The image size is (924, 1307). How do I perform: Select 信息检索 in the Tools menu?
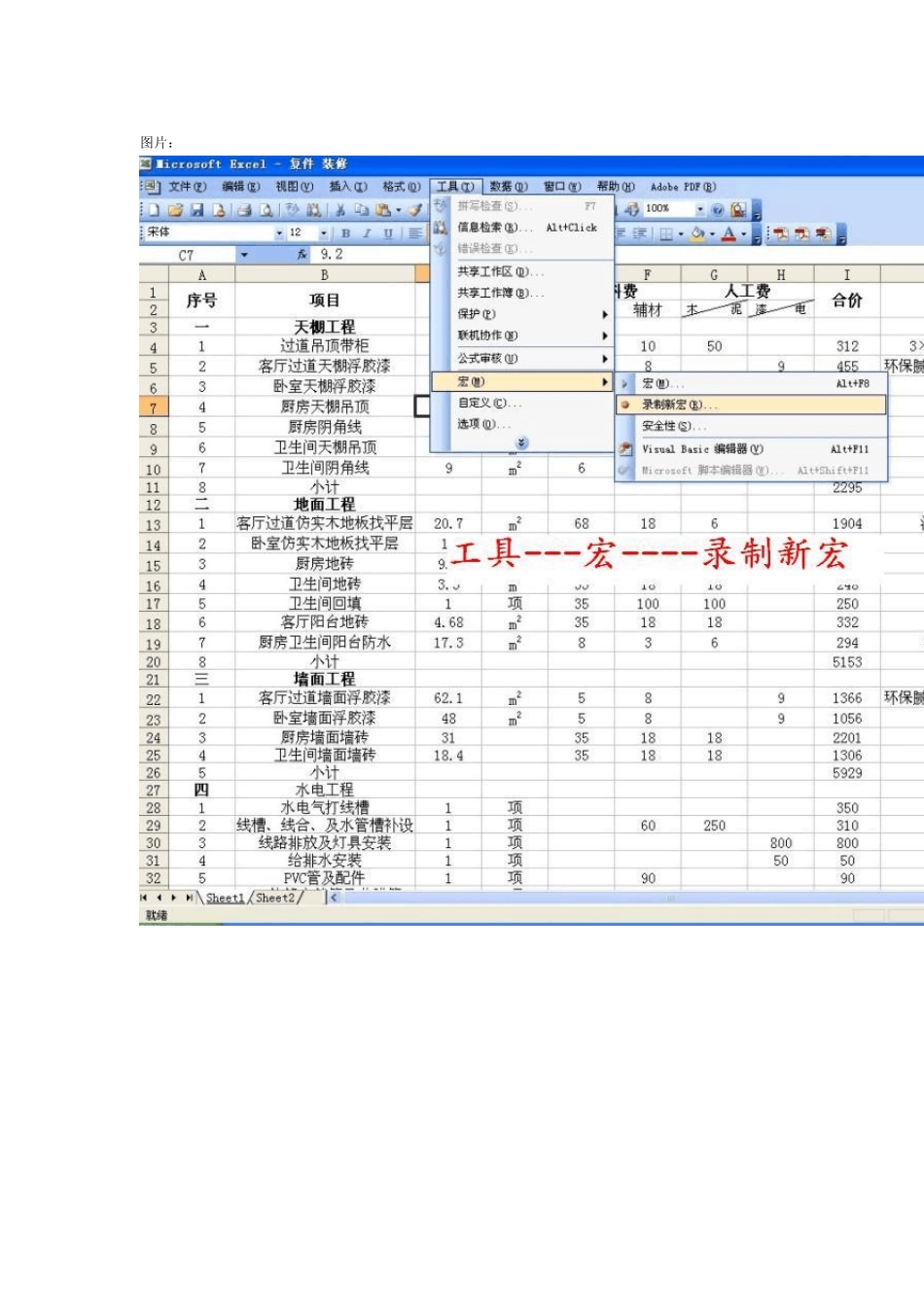pos(522,228)
